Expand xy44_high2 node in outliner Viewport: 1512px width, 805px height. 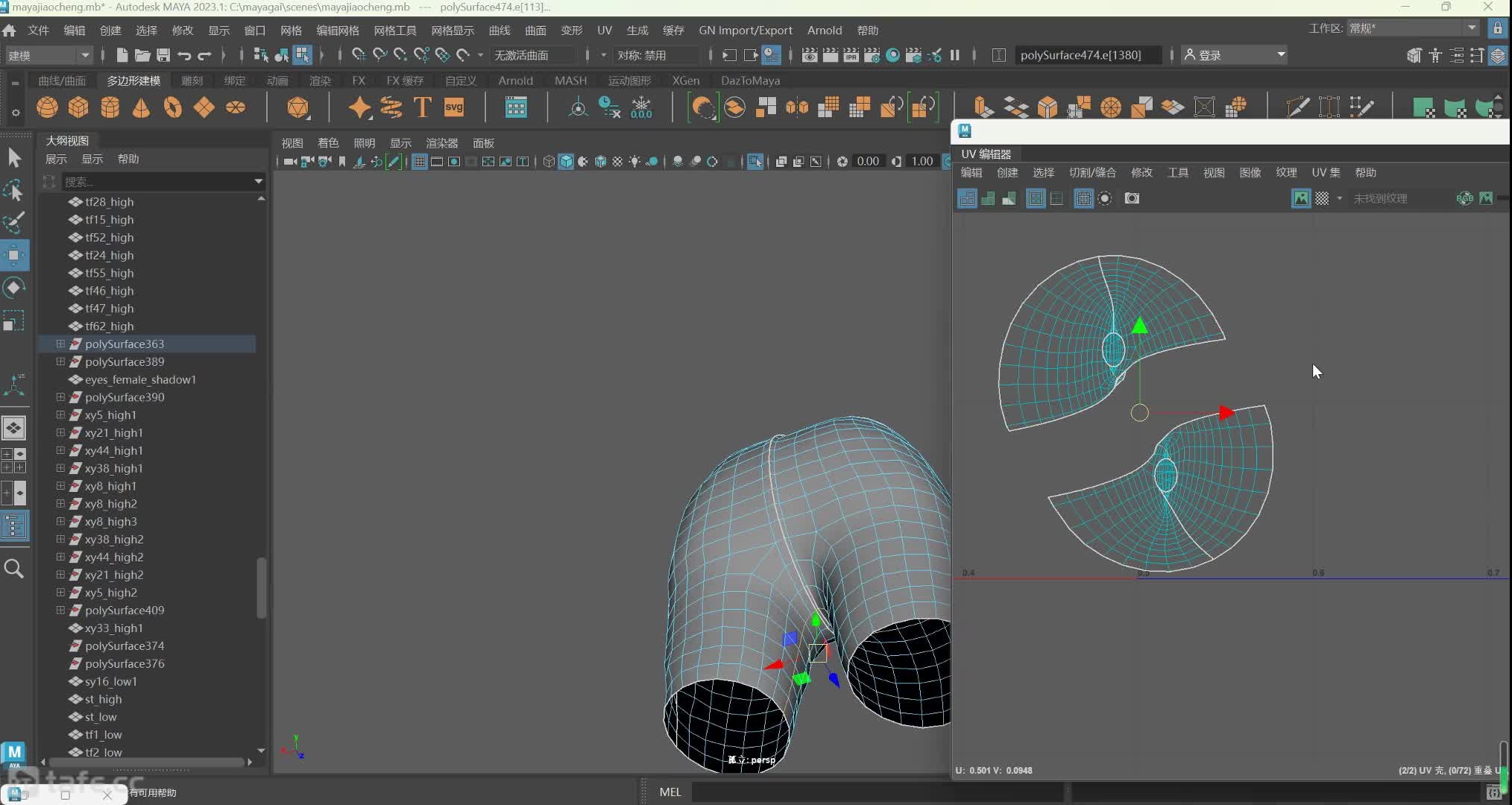coord(60,557)
